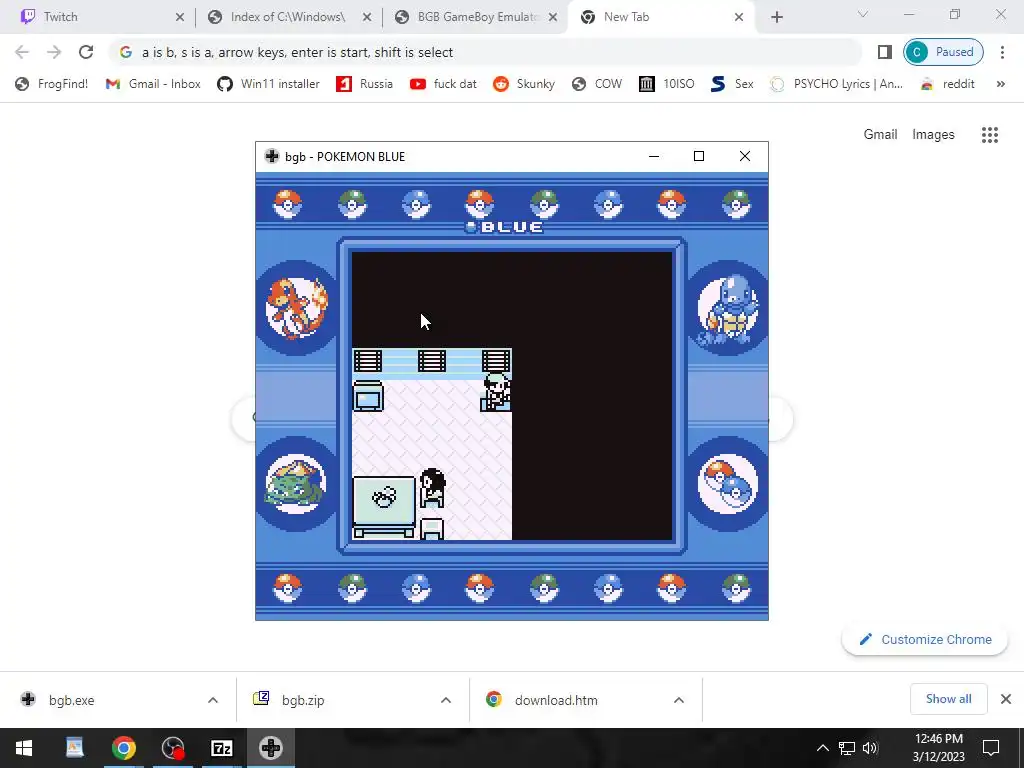Click the PC sprite in the game room
Screen dimensions: 1024x768
tap(368, 396)
